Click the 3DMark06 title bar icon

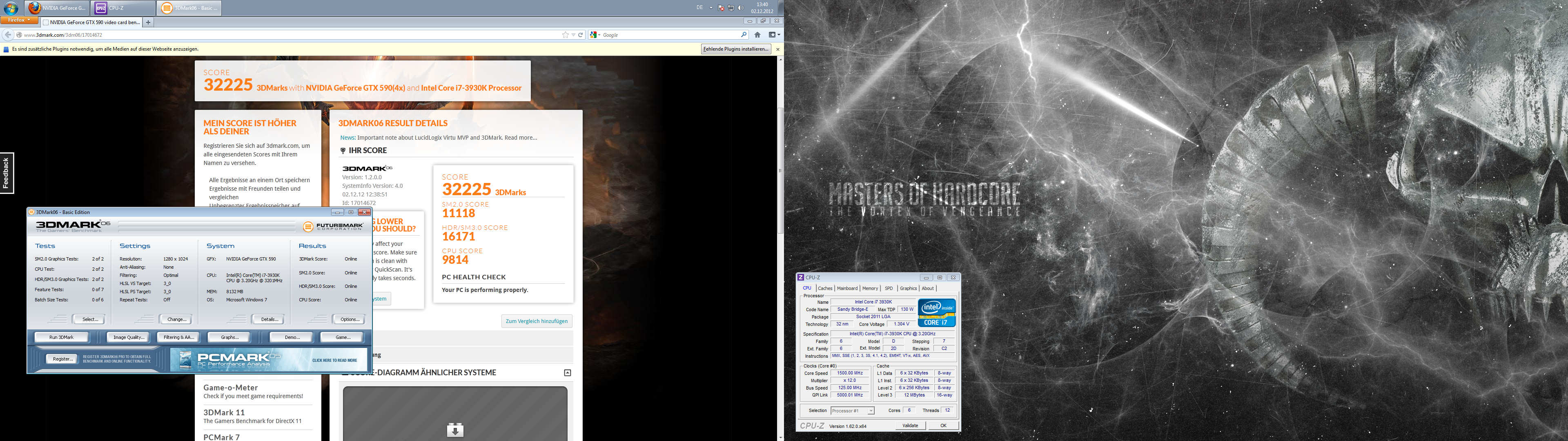(x=32, y=212)
